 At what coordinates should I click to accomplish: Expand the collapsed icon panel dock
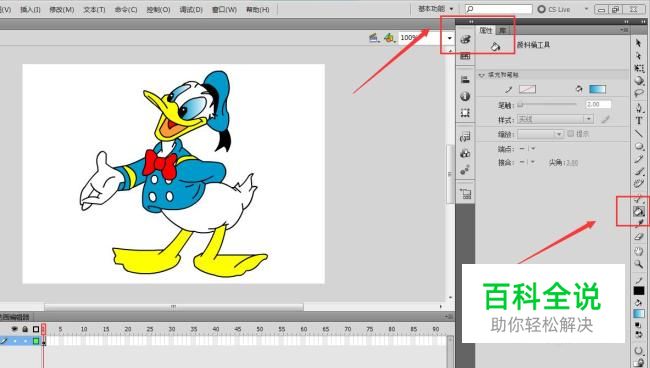471,21
